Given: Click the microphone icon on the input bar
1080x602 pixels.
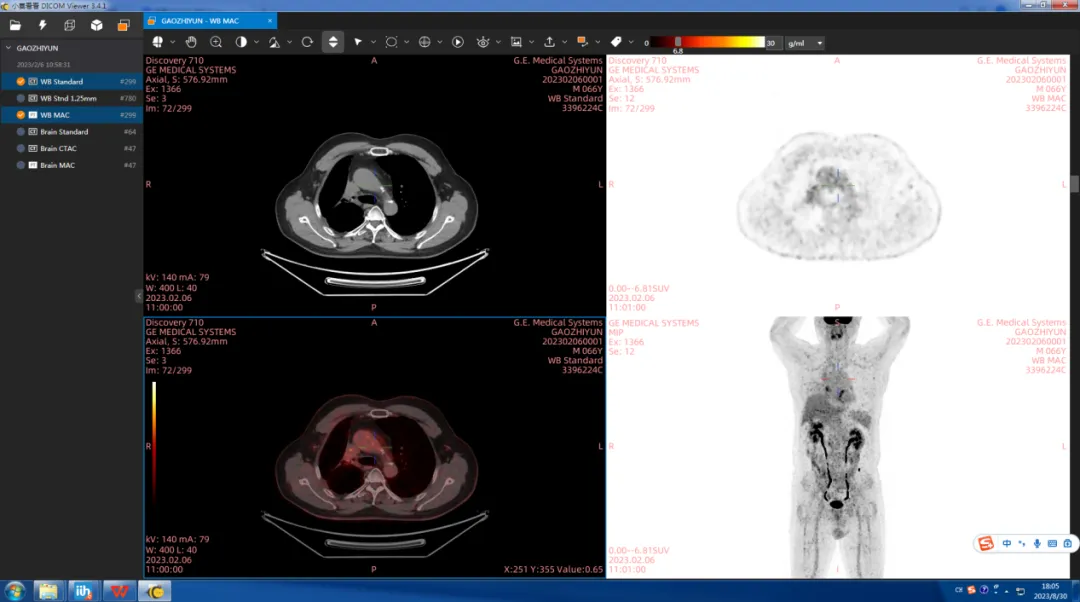Looking at the screenshot, I should click(x=1037, y=543).
